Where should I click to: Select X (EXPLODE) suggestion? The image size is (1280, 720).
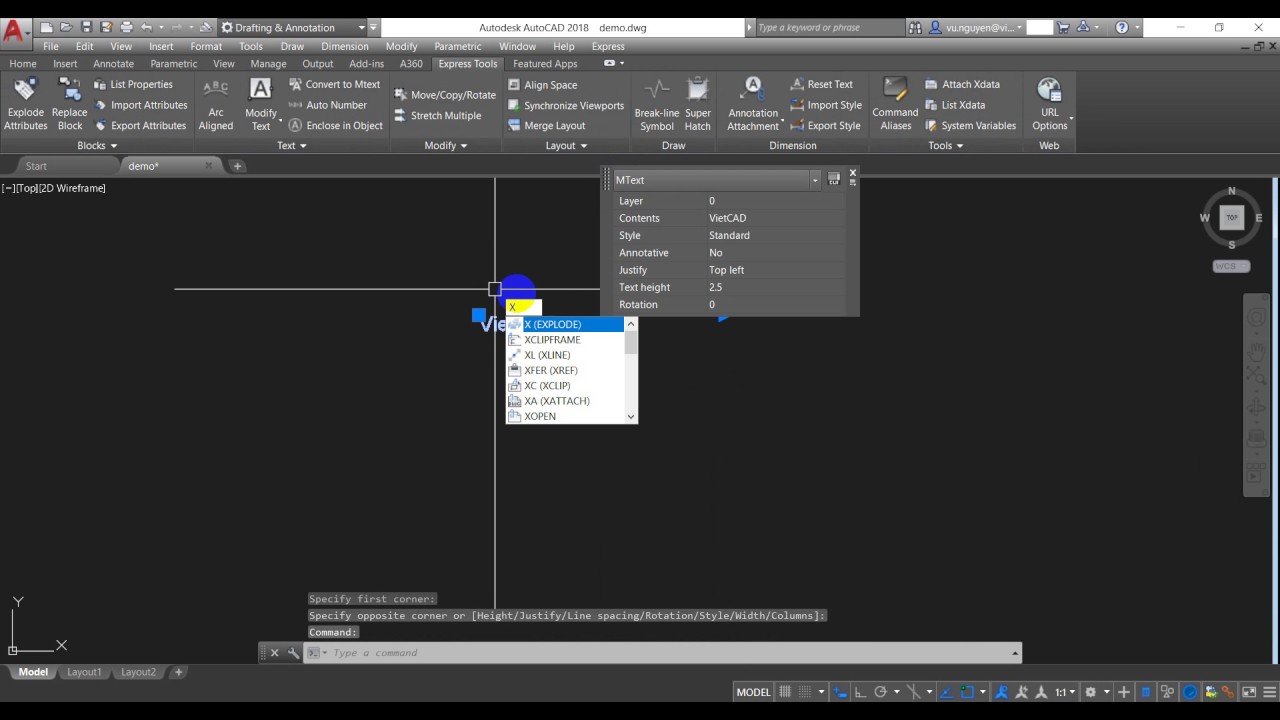coord(565,325)
